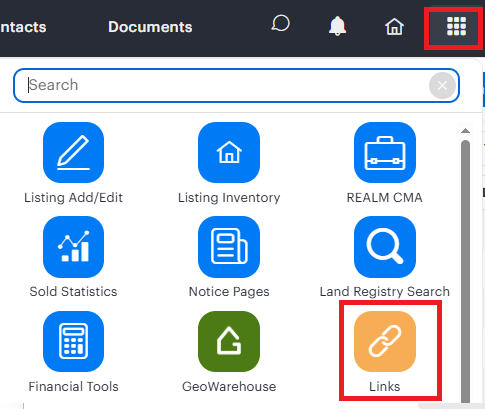
Task: Clear the search box with the X button
Action: (442, 86)
